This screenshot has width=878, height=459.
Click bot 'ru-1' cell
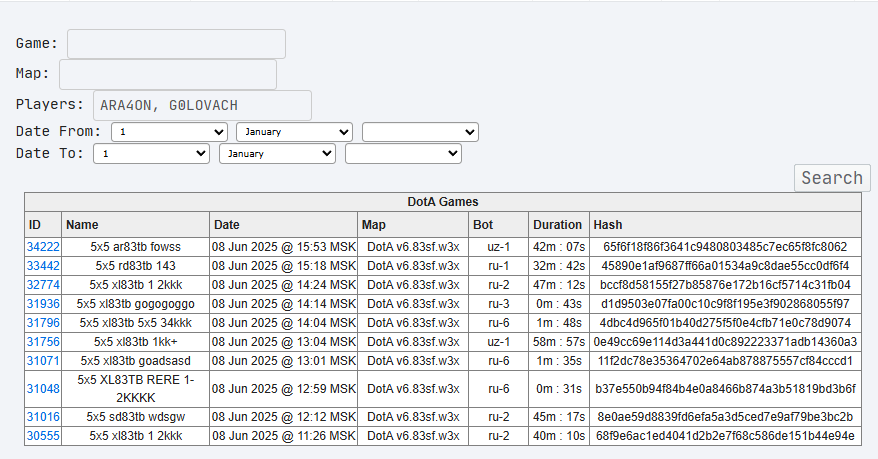[x=498, y=266]
